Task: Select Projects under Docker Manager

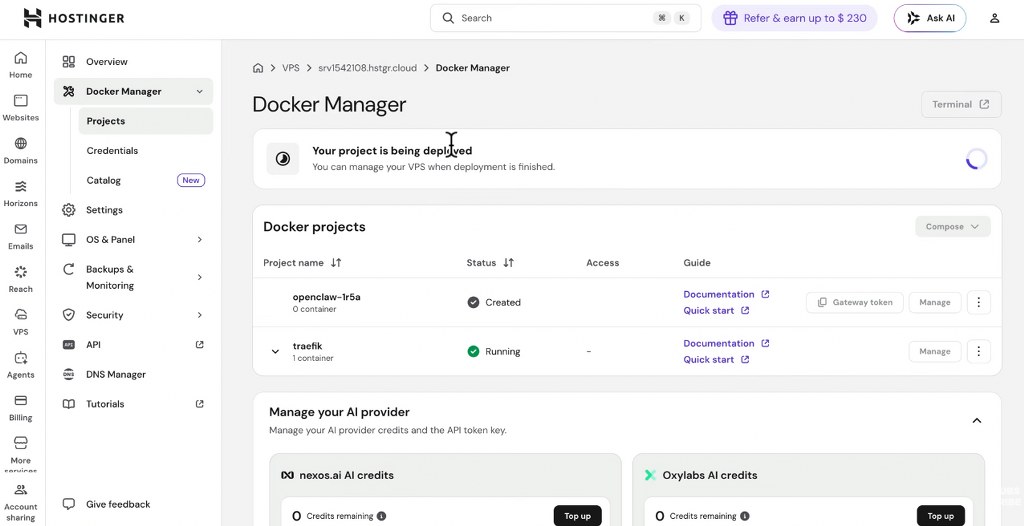Action: (x=146, y=121)
